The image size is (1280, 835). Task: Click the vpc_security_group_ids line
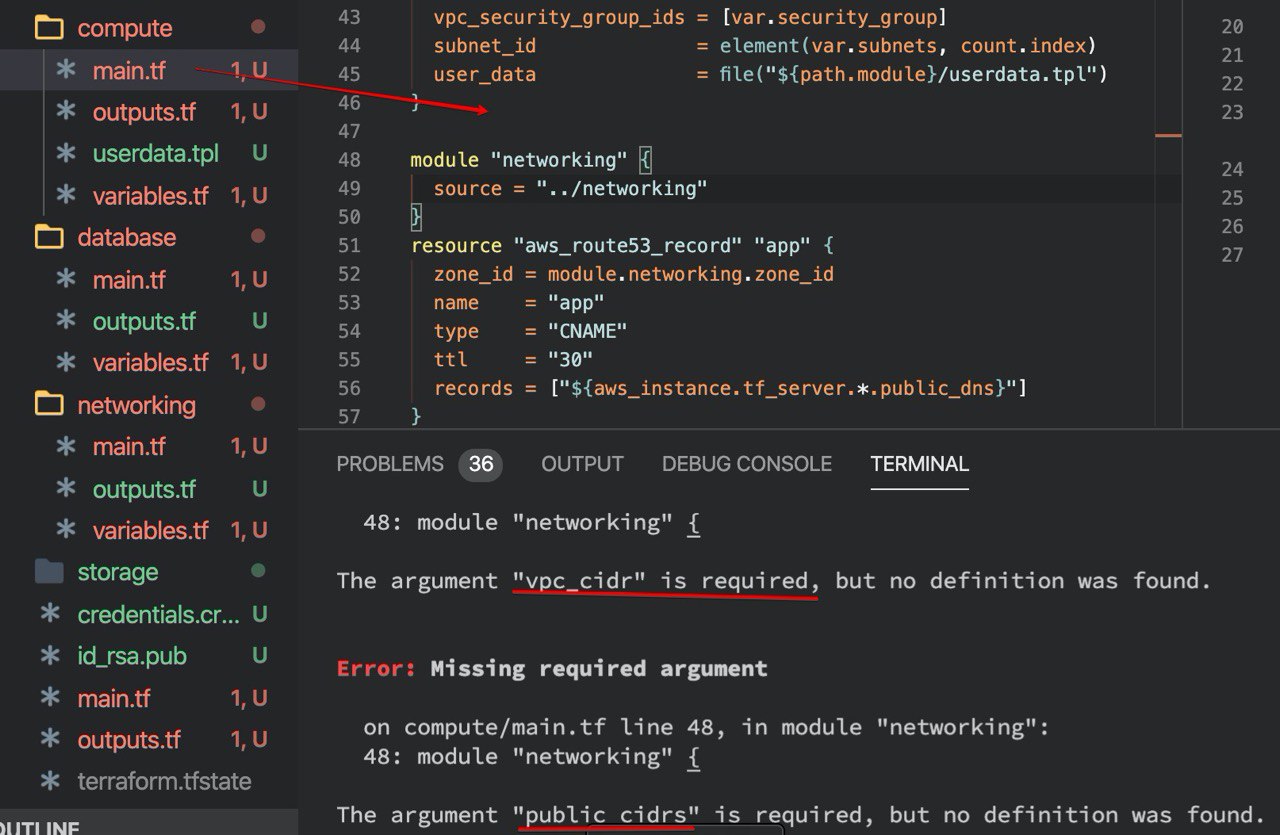coord(690,17)
